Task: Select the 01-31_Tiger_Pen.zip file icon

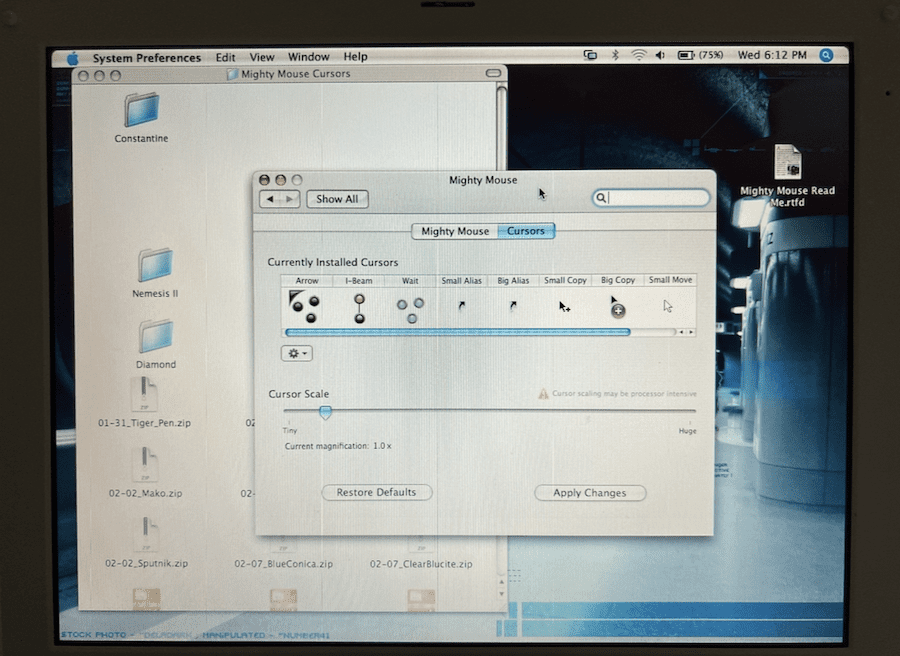Action: pos(145,394)
